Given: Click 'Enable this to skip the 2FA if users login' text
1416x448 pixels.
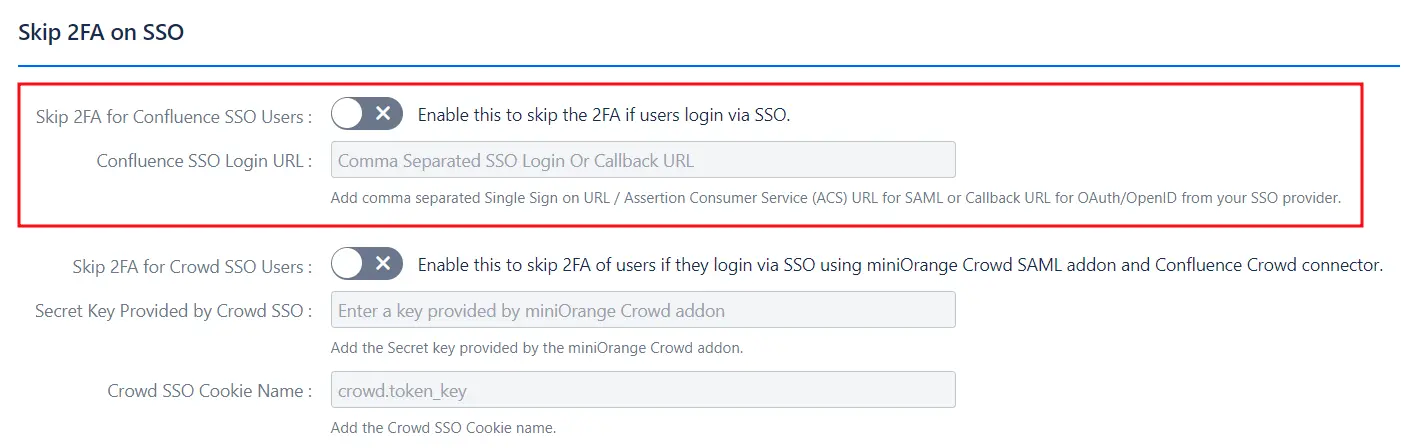Looking at the screenshot, I should [x=603, y=115].
